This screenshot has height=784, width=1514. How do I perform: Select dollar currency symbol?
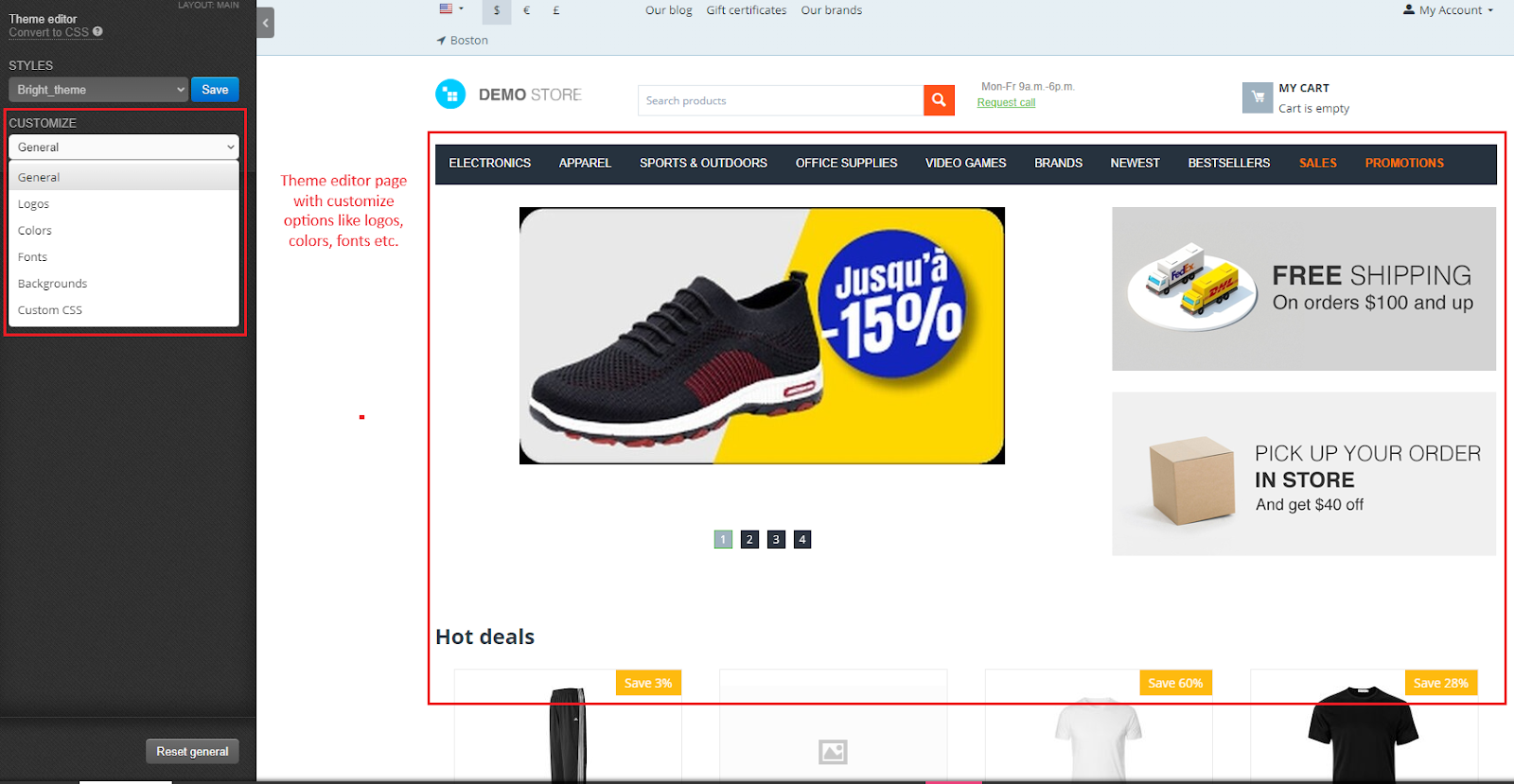click(x=496, y=11)
